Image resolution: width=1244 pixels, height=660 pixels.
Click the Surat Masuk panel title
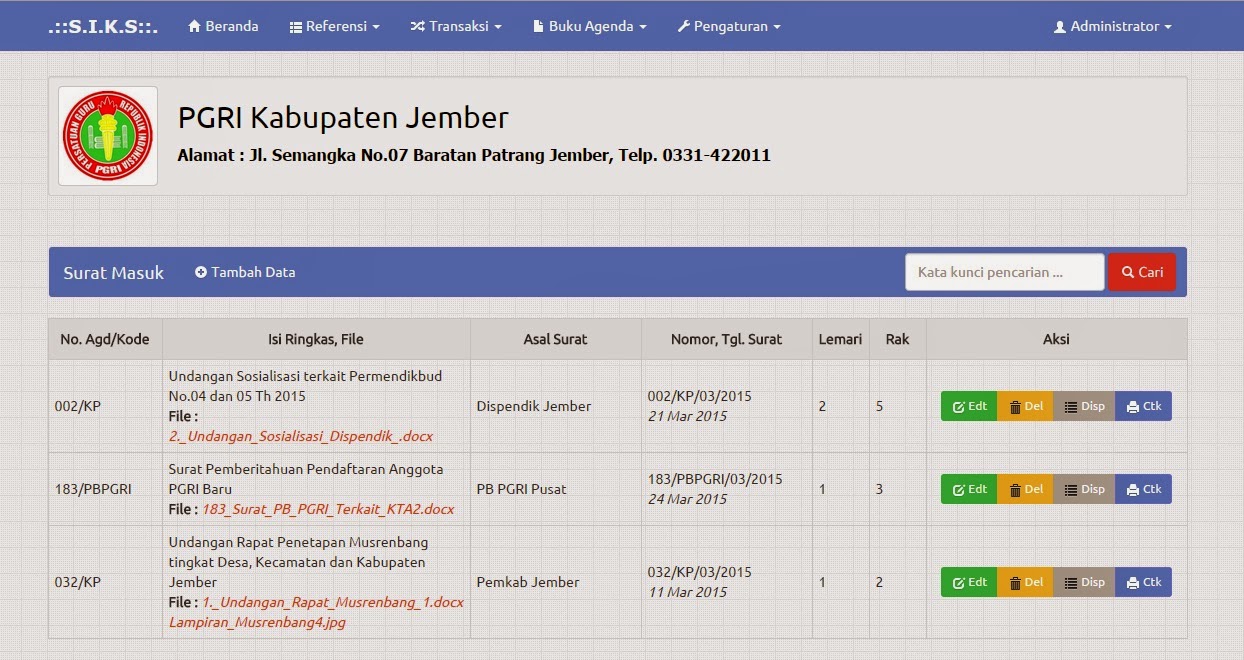[113, 272]
